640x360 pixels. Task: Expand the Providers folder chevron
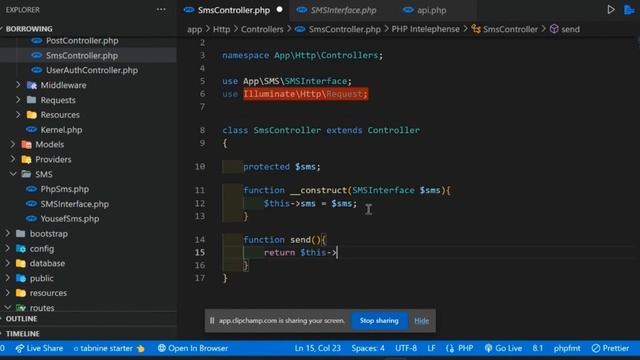[x=13, y=159]
